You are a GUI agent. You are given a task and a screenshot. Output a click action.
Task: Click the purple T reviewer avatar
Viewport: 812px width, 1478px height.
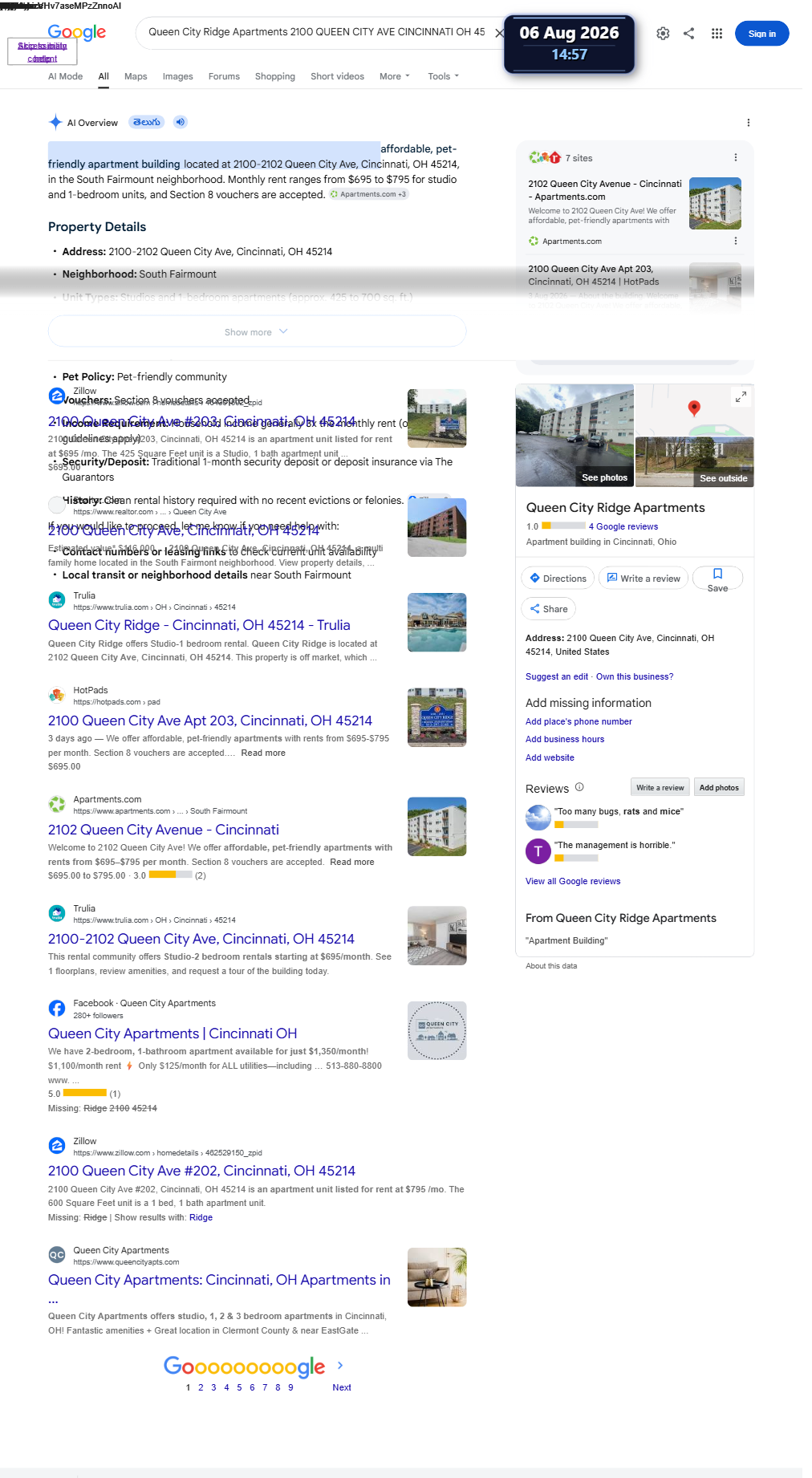click(x=538, y=851)
